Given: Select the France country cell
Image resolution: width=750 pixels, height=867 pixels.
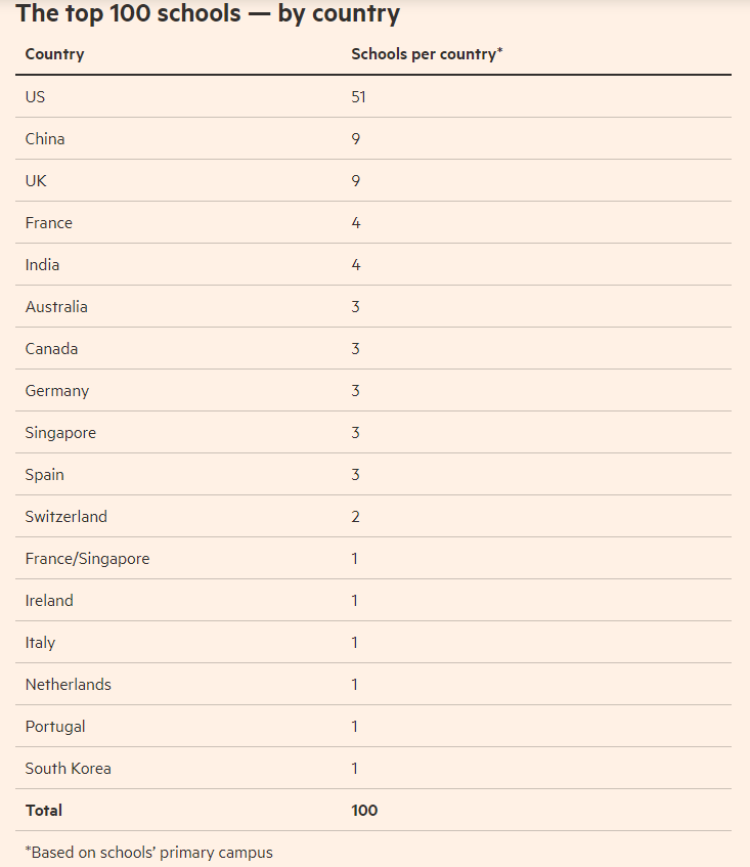Looking at the screenshot, I should tap(49, 223).
